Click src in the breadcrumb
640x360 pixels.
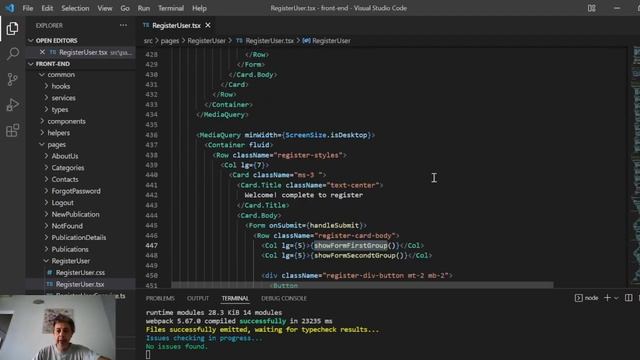148,41
